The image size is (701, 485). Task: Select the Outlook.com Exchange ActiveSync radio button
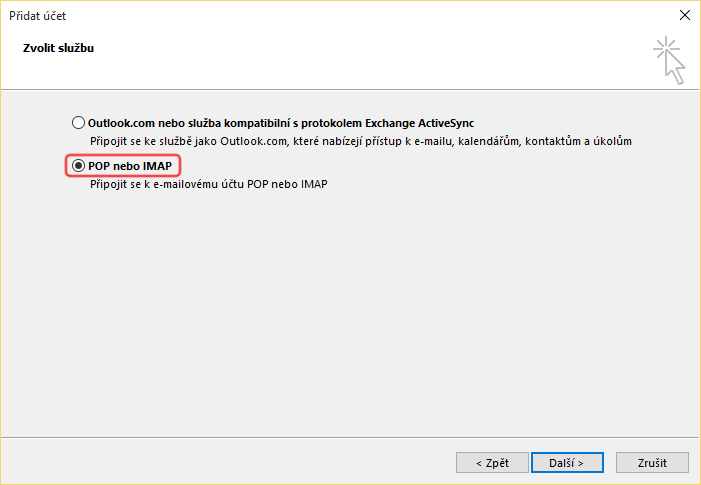[x=79, y=123]
